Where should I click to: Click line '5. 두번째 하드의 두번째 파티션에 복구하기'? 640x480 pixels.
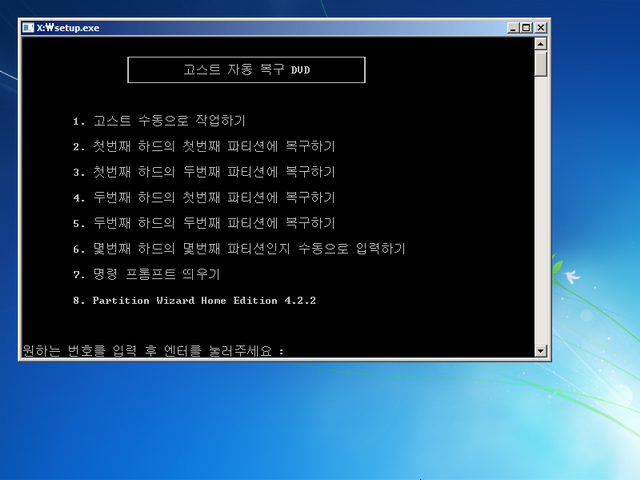[204, 223]
